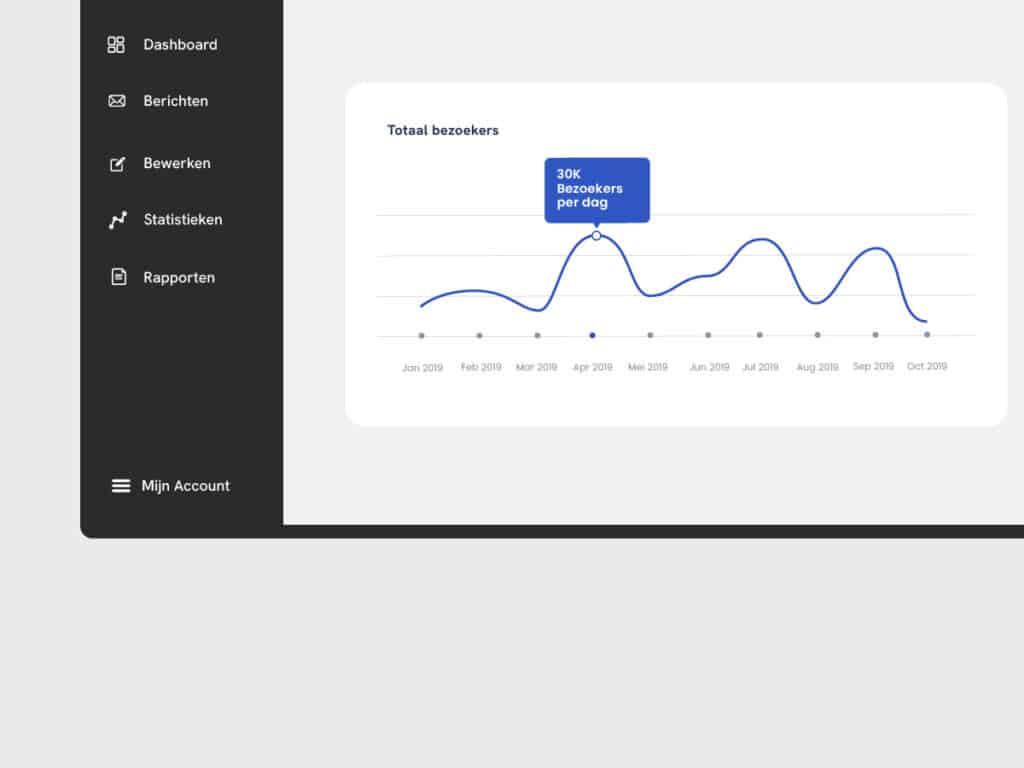
Task: Click the Statistieken trend-line icon
Action: (116, 219)
